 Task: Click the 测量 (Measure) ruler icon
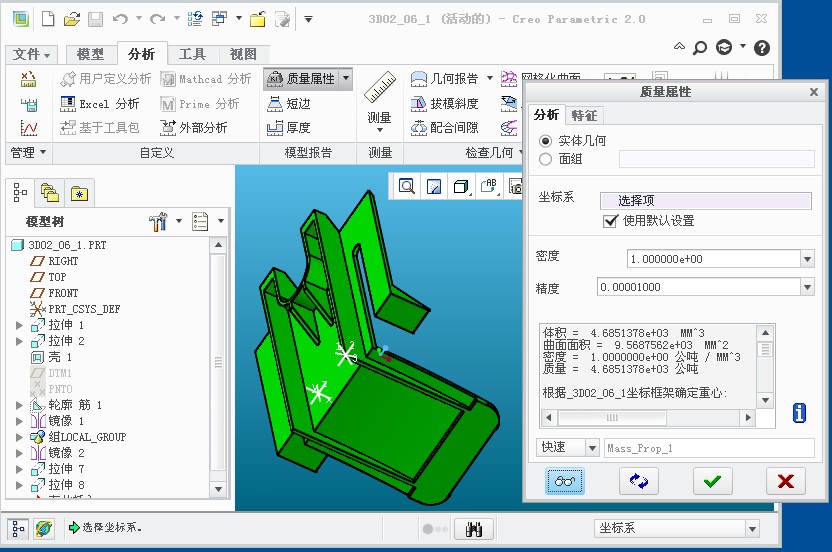380,90
